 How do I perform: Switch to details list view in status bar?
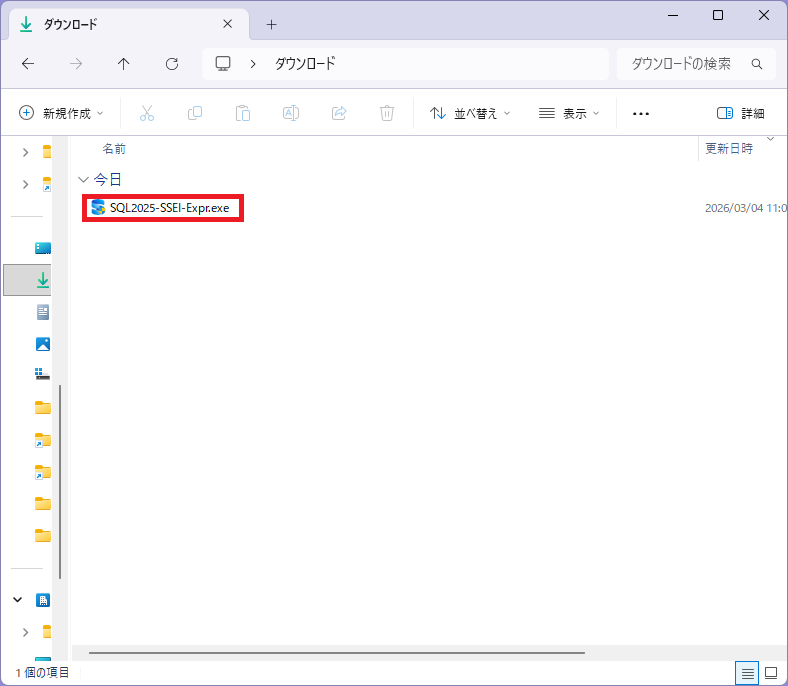[x=747, y=673]
